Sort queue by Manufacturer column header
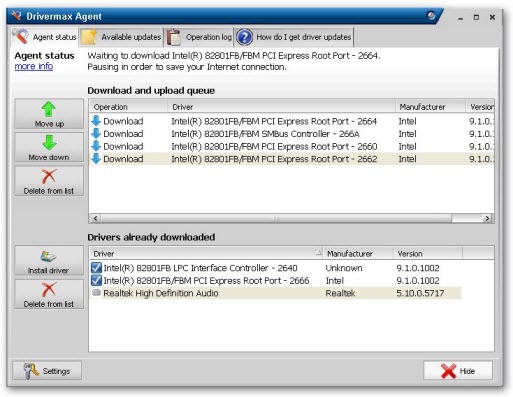This screenshot has width=513, height=397. [x=431, y=107]
